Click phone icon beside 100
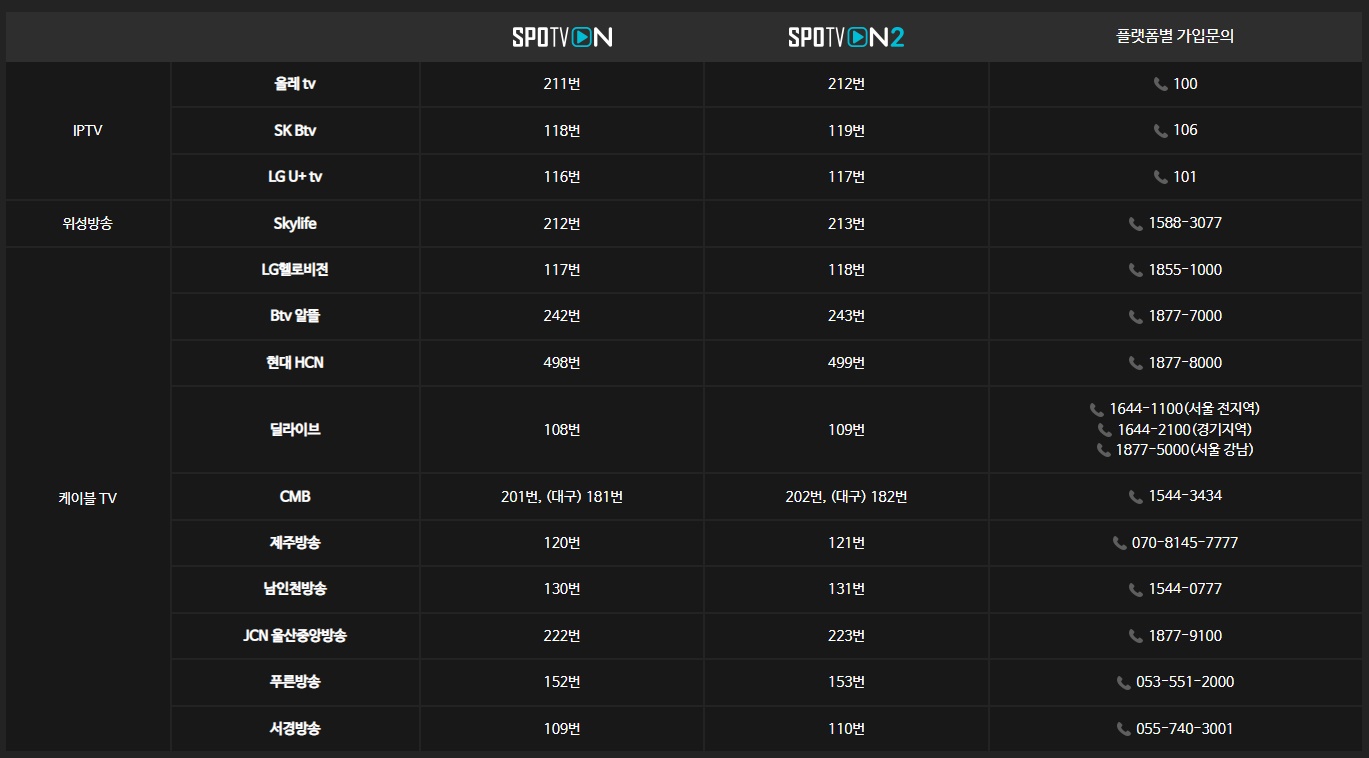 pos(1161,85)
